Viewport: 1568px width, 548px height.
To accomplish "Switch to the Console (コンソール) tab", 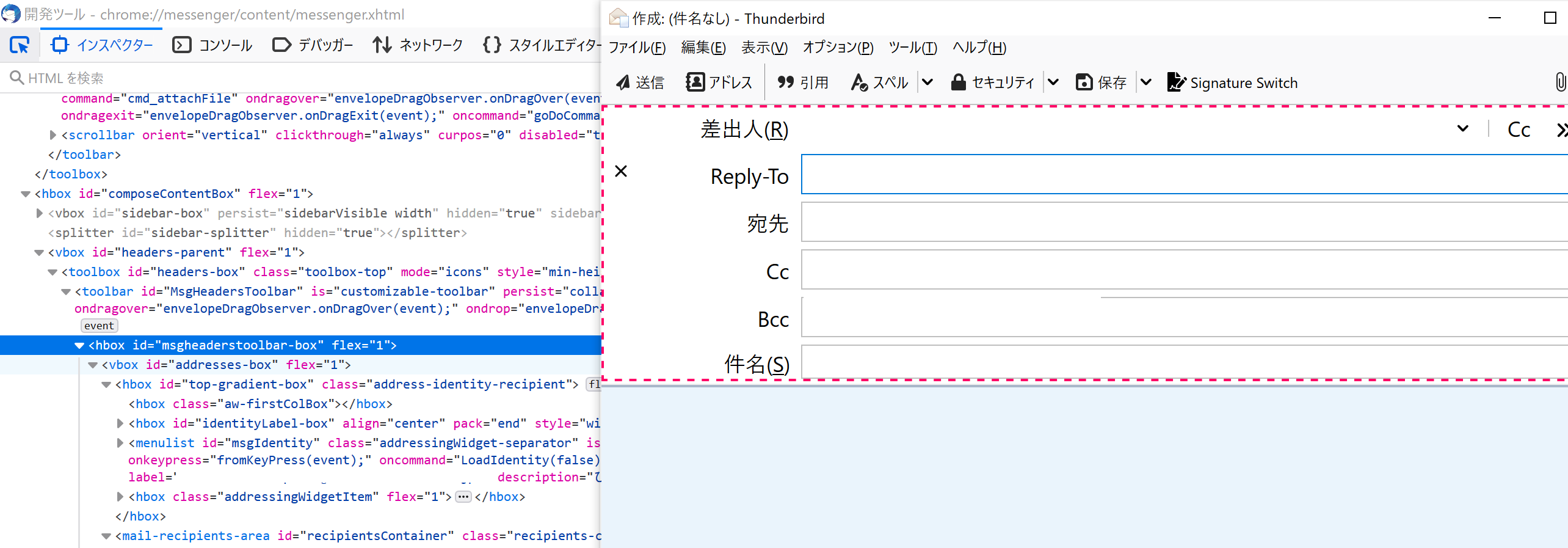I will [x=212, y=45].
